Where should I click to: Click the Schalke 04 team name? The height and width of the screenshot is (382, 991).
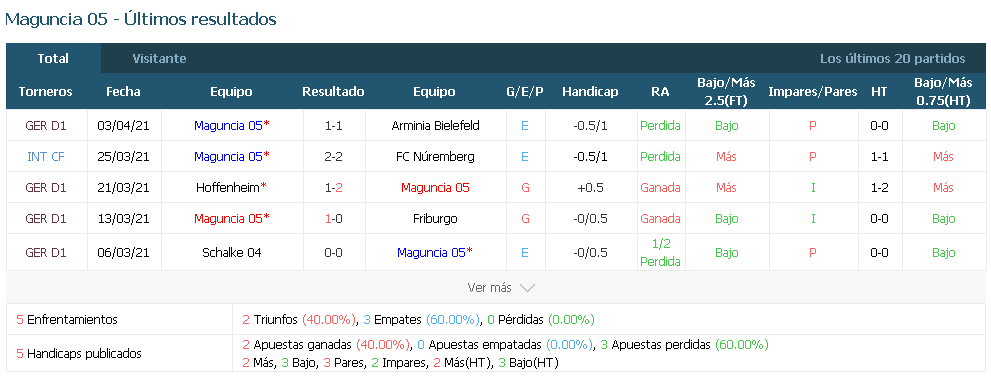pyautogui.click(x=231, y=252)
